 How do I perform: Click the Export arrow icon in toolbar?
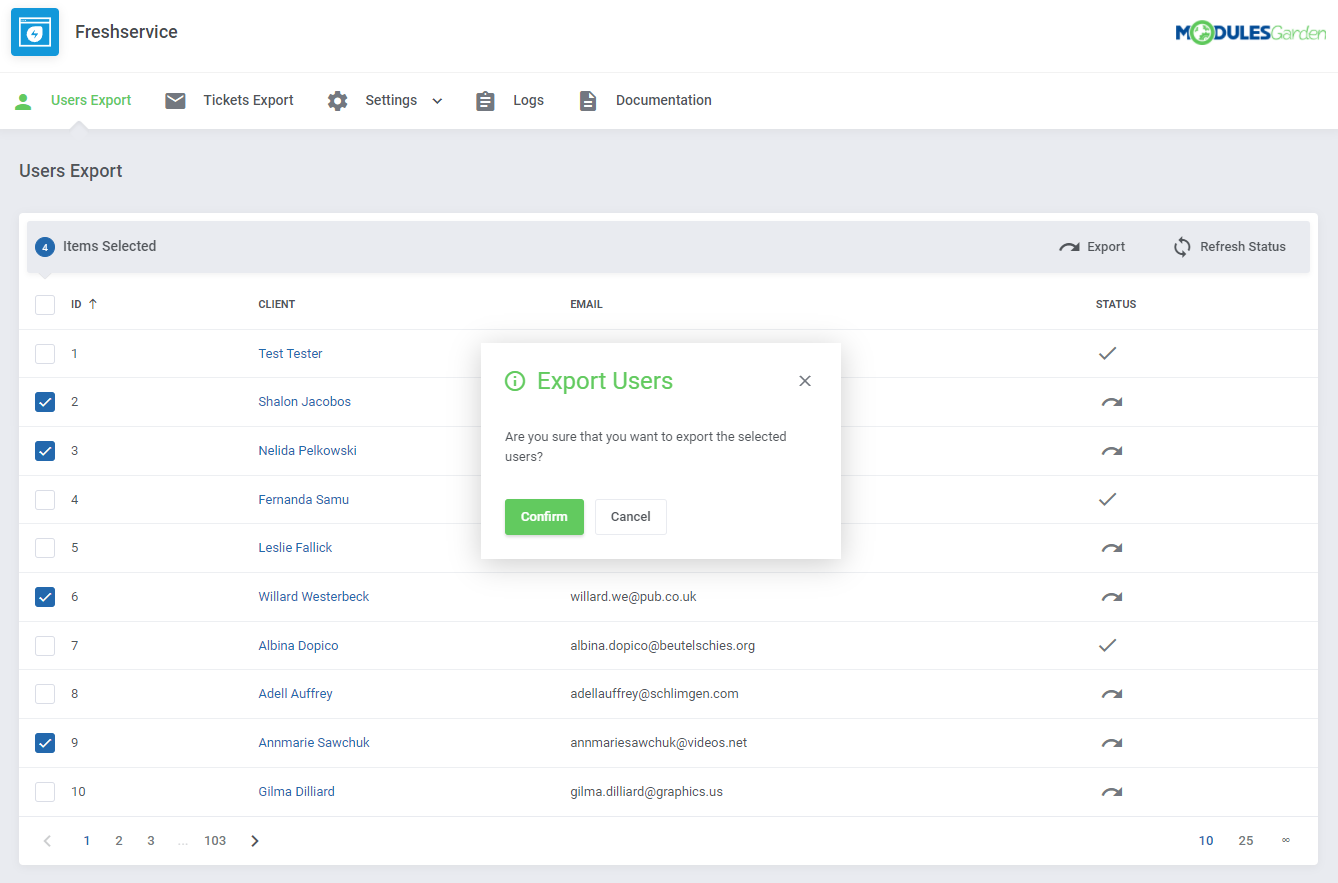[1069, 247]
